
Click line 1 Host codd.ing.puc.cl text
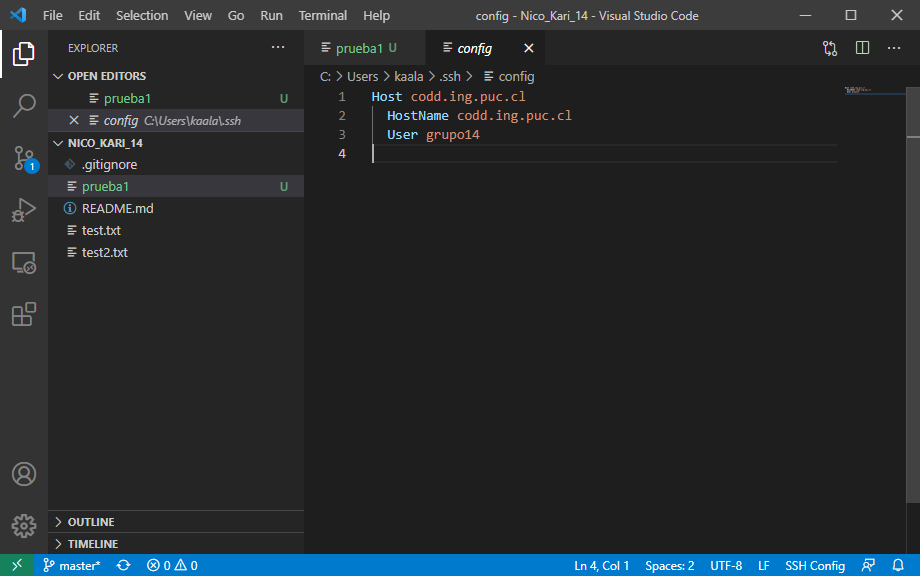pos(448,97)
